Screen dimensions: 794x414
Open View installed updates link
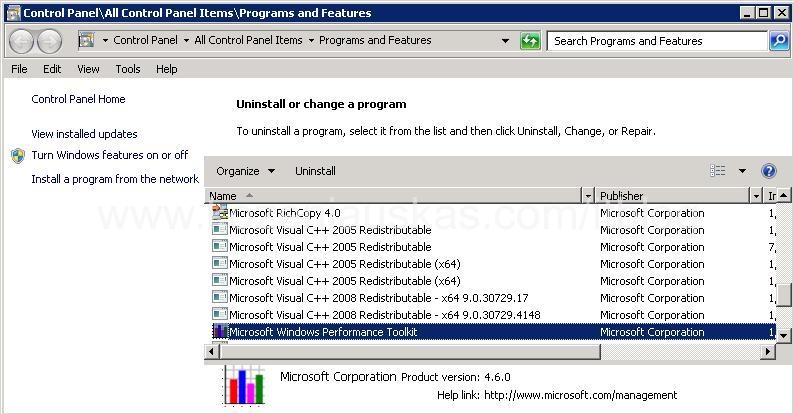[84, 134]
